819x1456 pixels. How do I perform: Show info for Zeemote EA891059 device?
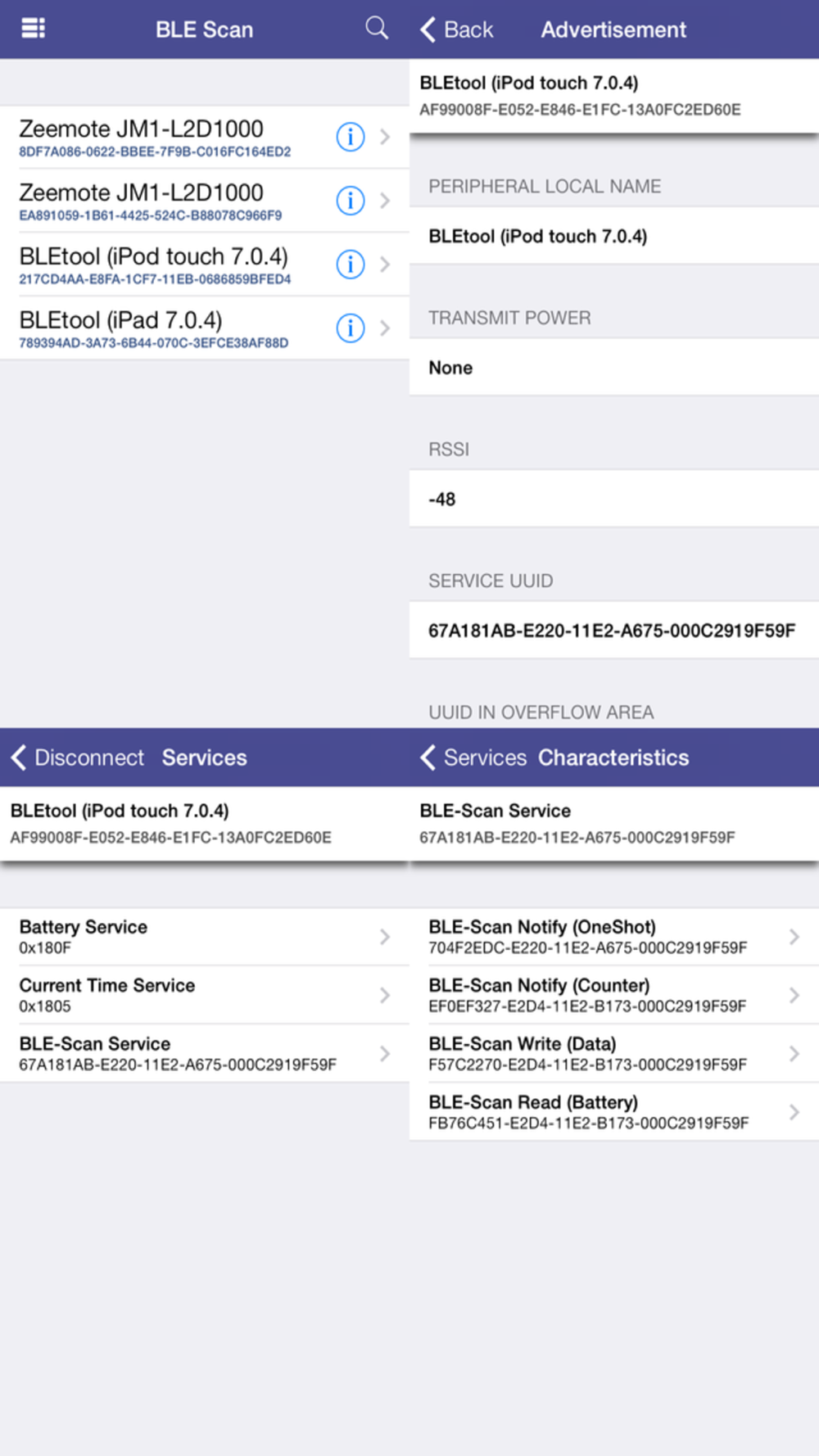point(351,201)
